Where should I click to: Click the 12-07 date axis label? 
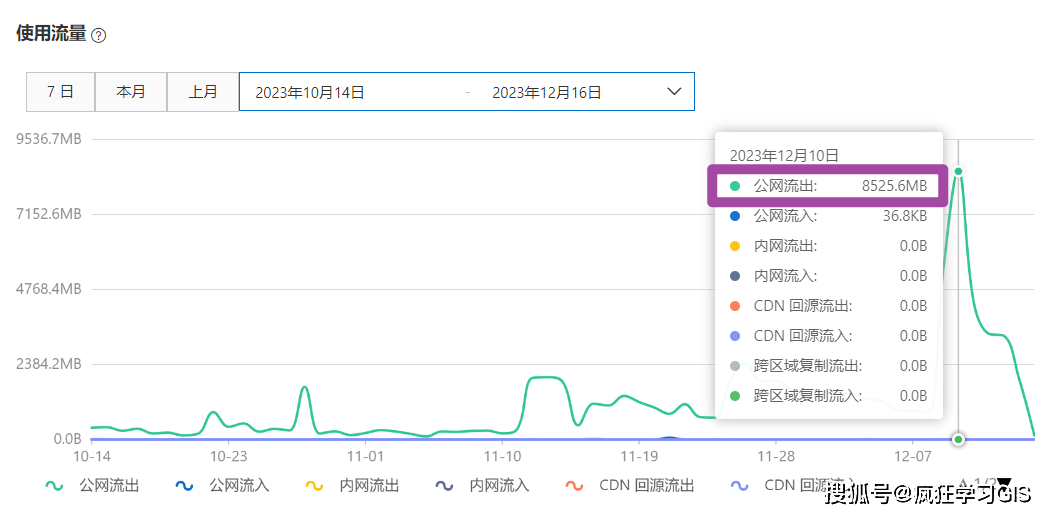(x=913, y=456)
